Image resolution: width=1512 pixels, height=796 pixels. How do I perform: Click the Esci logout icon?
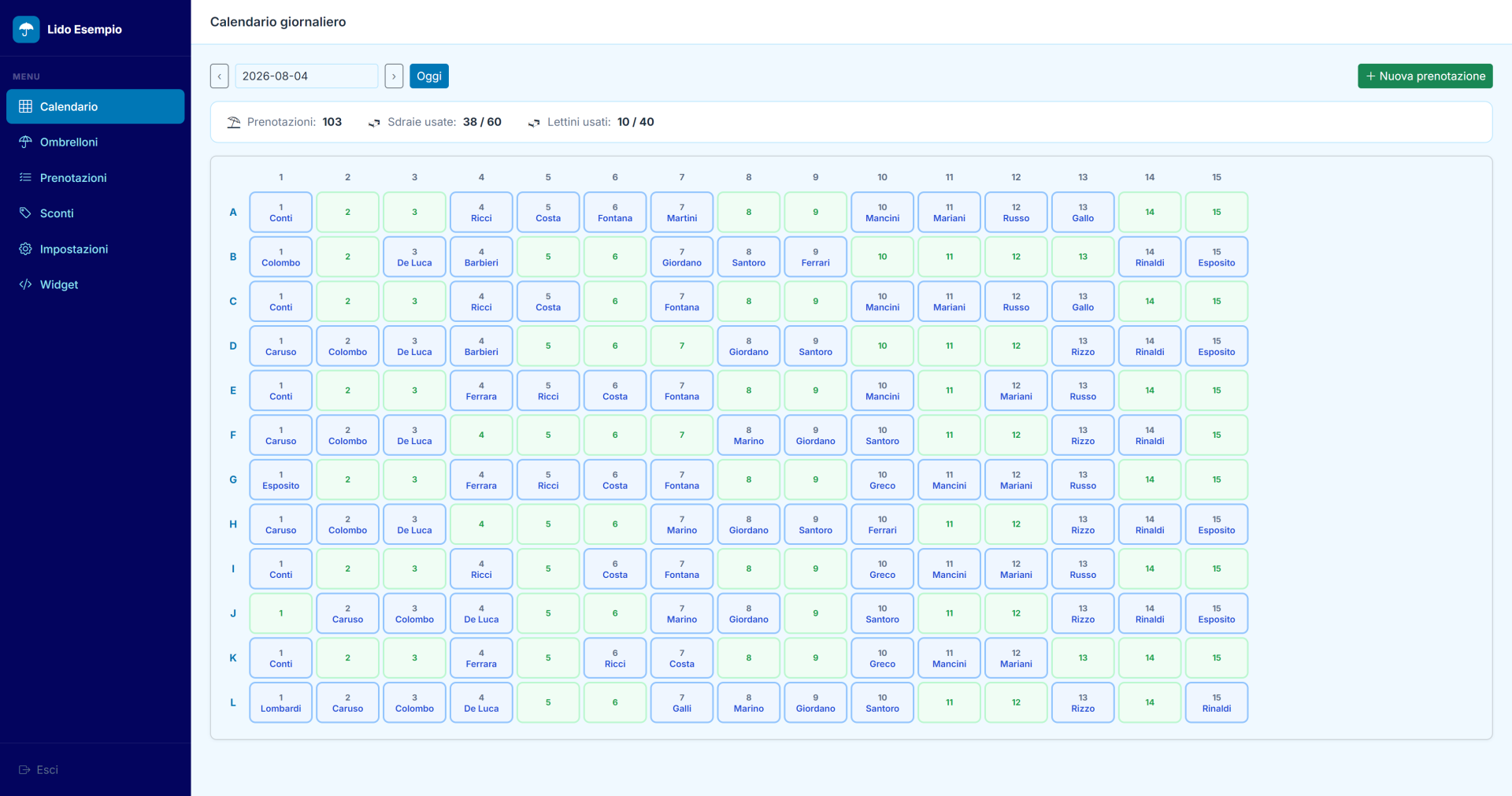[x=24, y=769]
